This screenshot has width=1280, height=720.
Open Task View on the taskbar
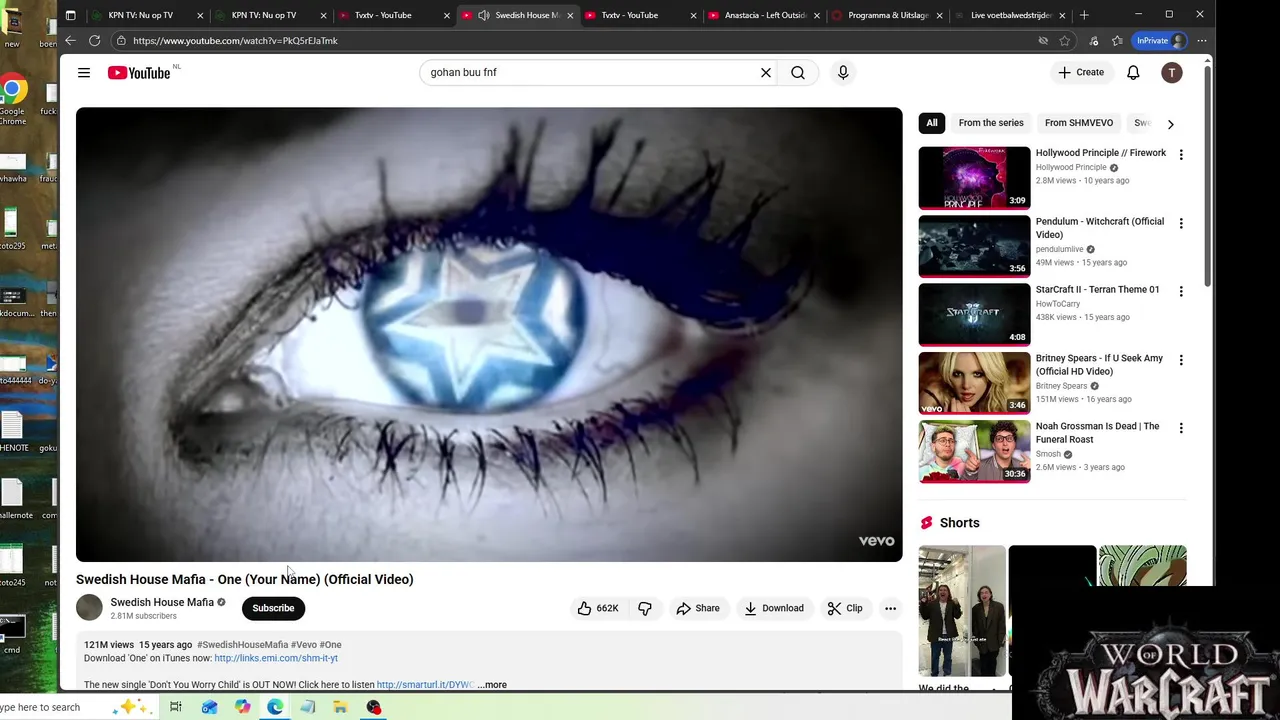tap(175, 707)
